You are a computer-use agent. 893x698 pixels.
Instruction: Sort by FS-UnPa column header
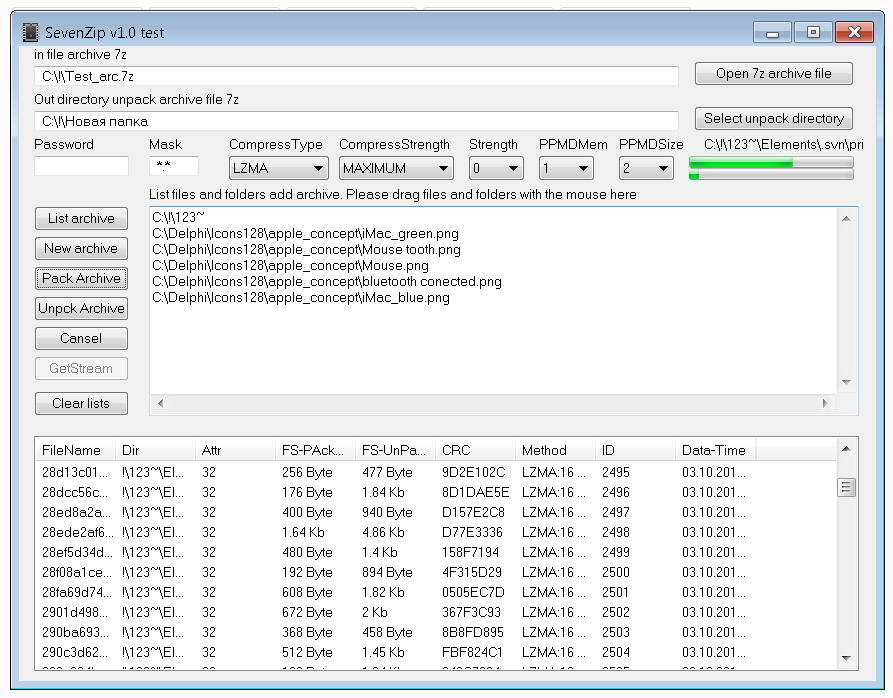point(395,450)
